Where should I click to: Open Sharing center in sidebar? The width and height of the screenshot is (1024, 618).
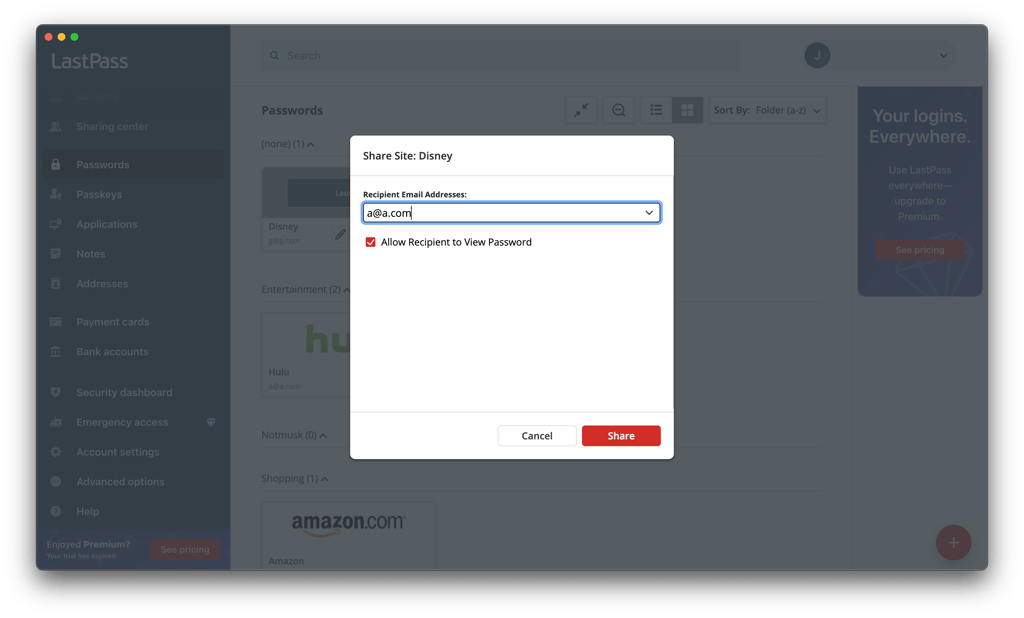coord(112,127)
